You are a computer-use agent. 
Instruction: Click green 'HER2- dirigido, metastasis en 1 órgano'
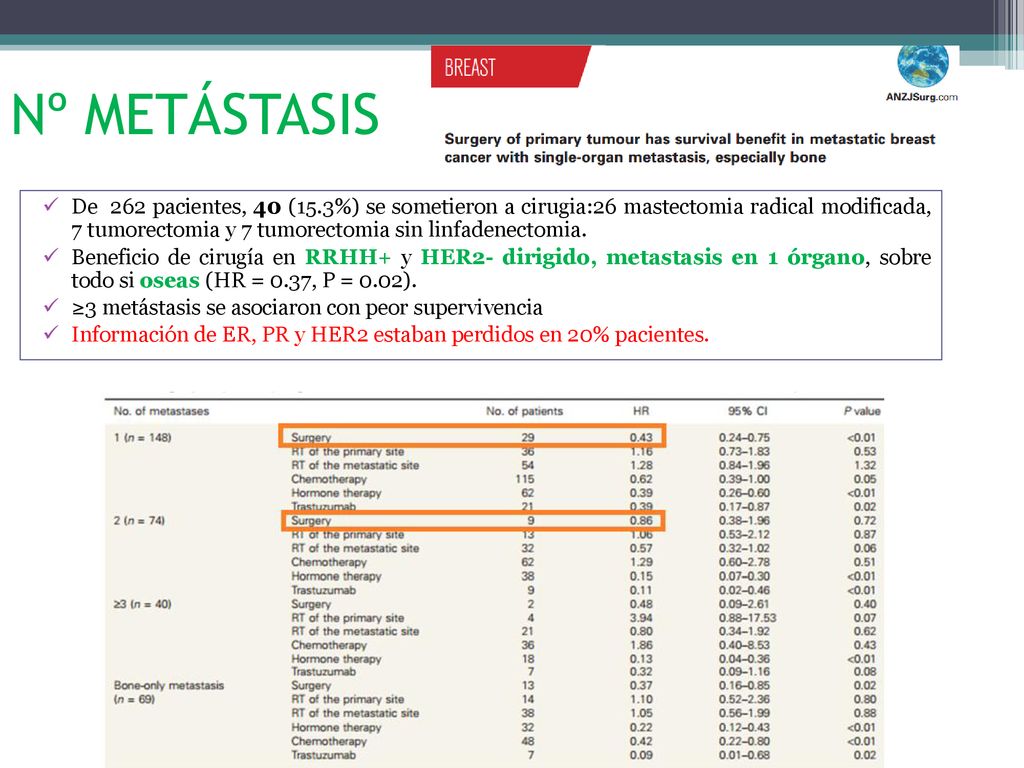coord(642,257)
